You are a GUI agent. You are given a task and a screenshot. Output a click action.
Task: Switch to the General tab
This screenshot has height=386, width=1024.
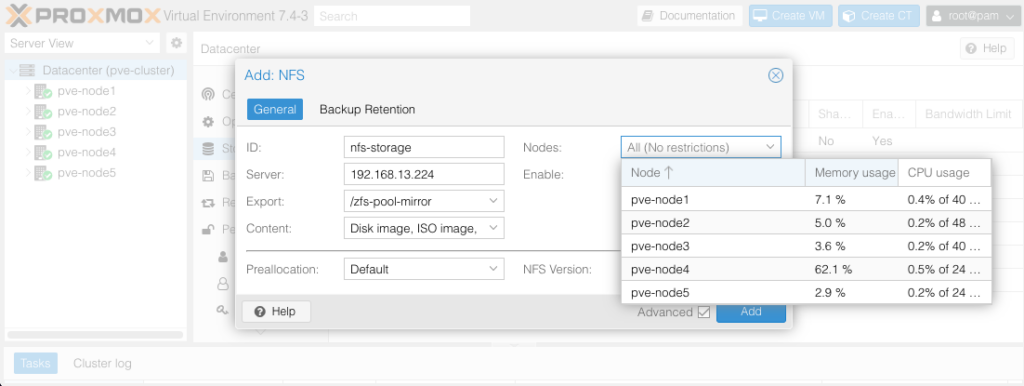coord(275,109)
